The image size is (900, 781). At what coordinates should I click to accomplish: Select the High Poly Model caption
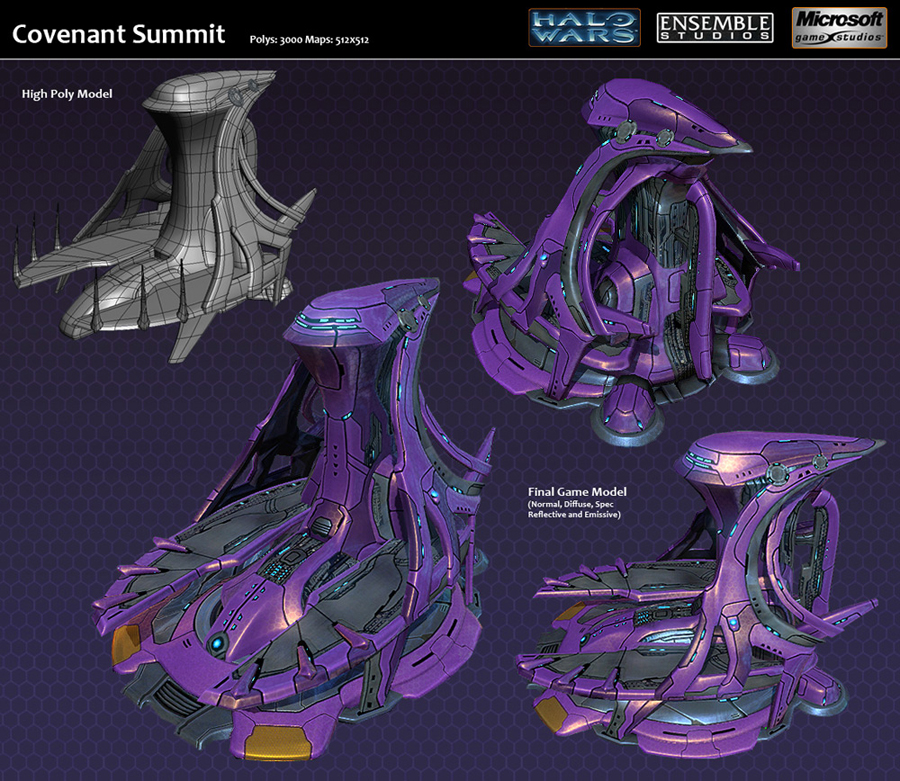click(66, 93)
